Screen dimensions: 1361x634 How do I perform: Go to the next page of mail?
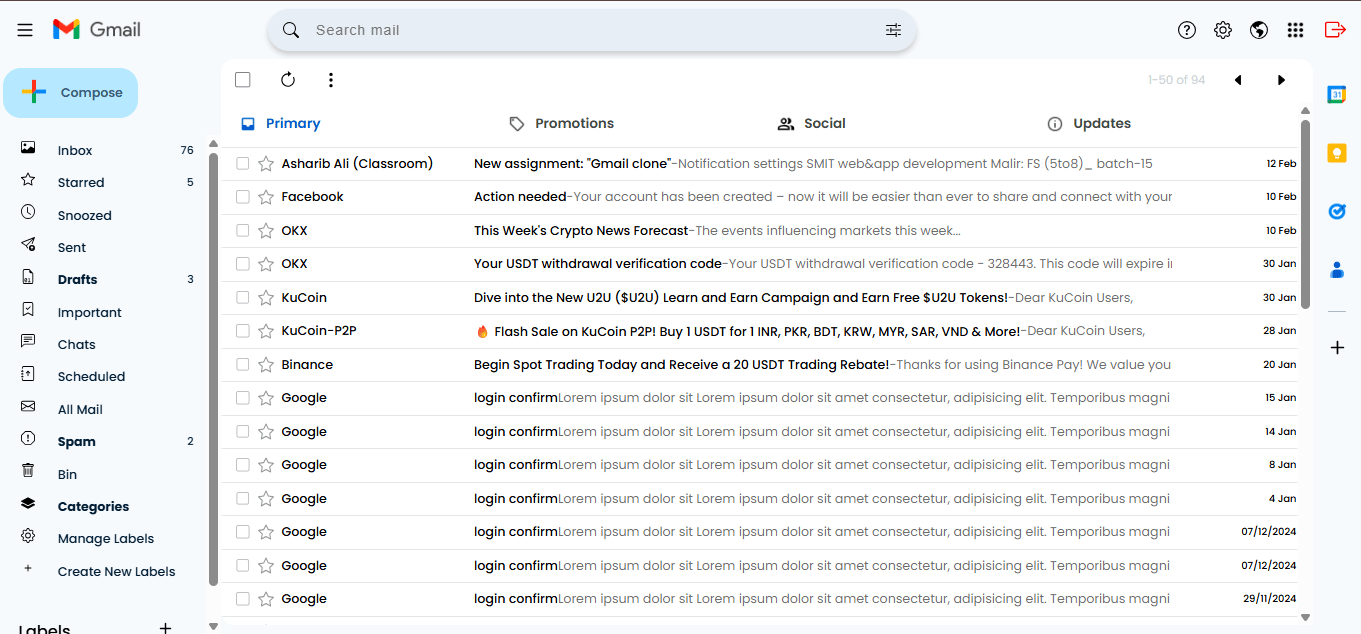click(1281, 80)
